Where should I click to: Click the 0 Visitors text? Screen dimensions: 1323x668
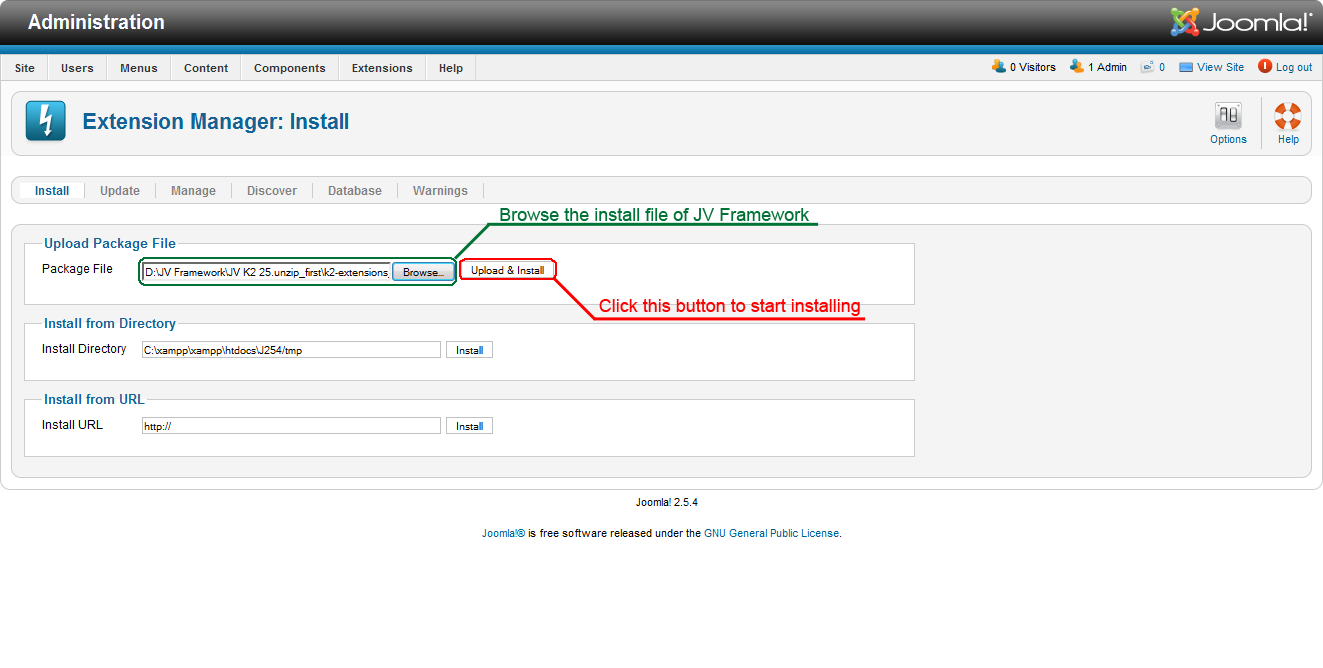coord(1032,68)
